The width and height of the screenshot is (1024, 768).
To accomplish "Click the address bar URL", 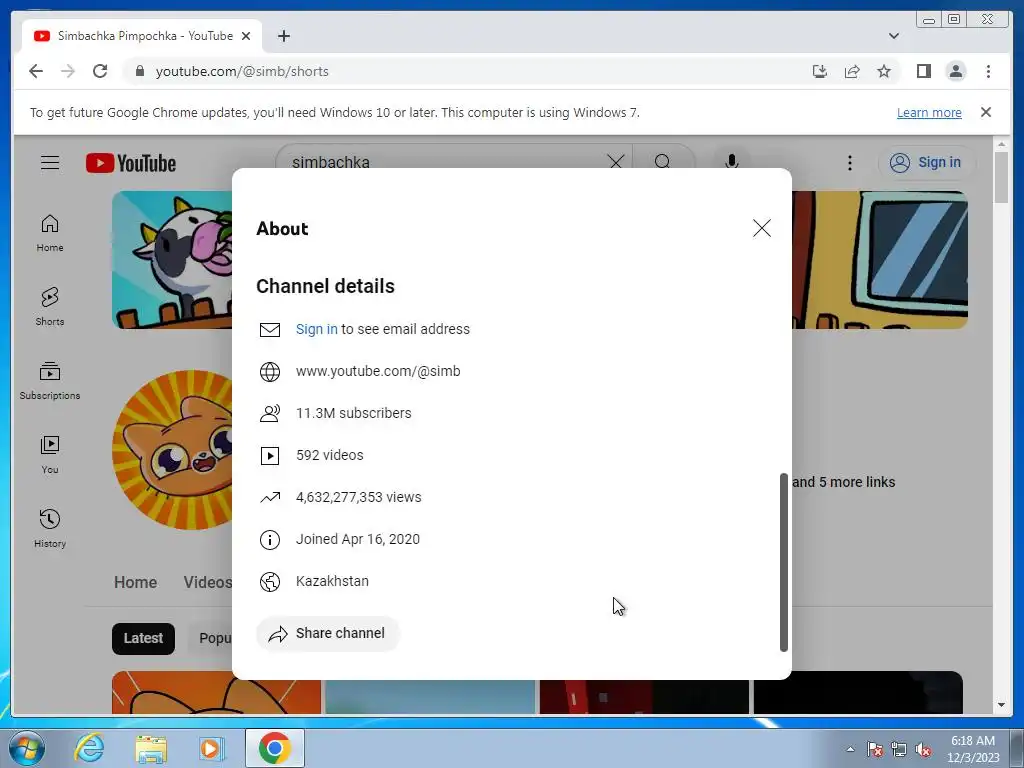I will coord(242,71).
